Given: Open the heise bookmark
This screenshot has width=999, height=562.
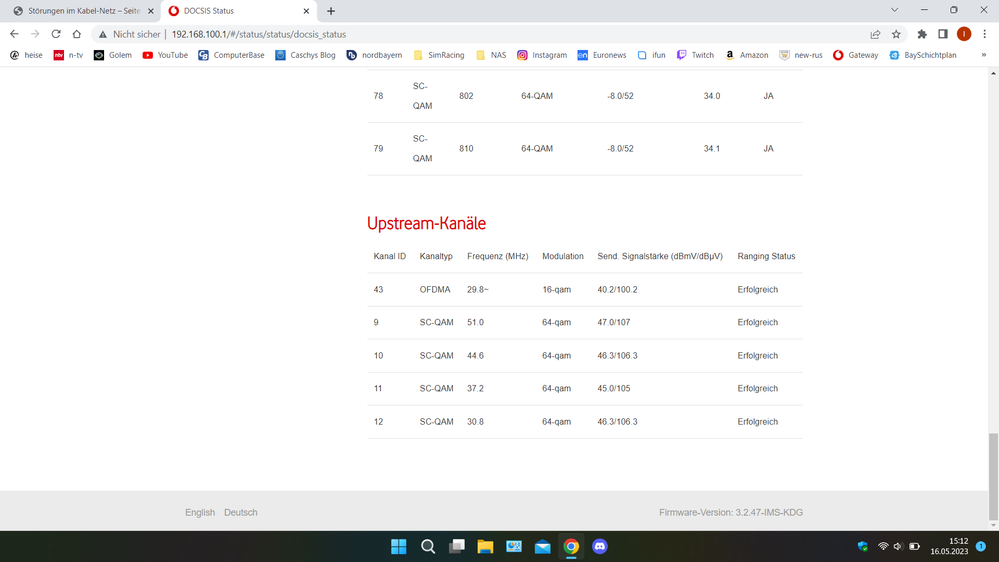Looking at the screenshot, I should pyautogui.click(x=26, y=55).
